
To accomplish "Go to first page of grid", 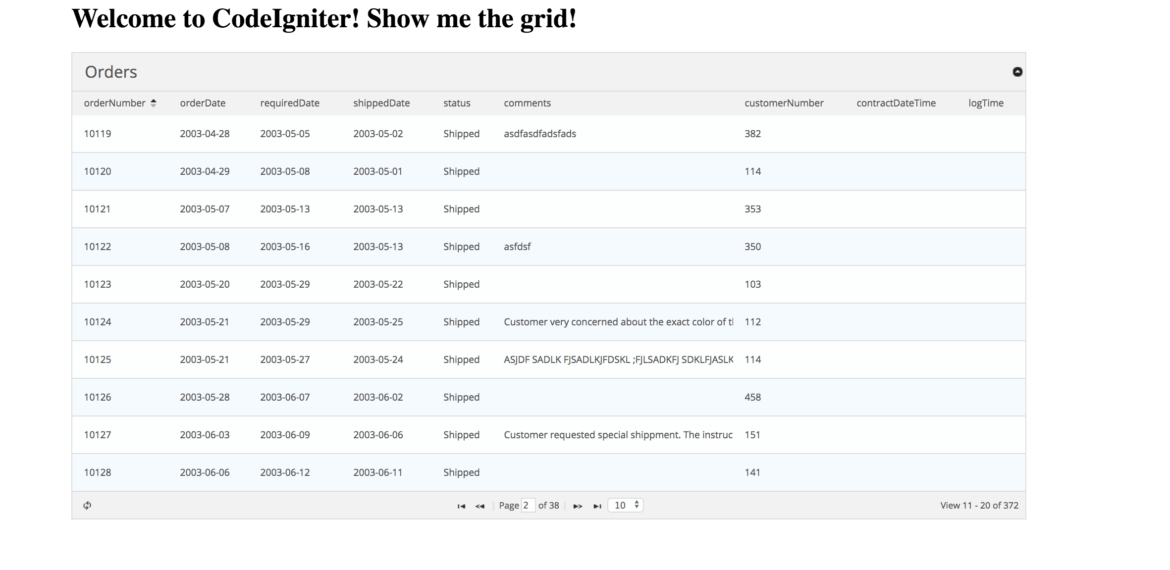I will point(461,506).
